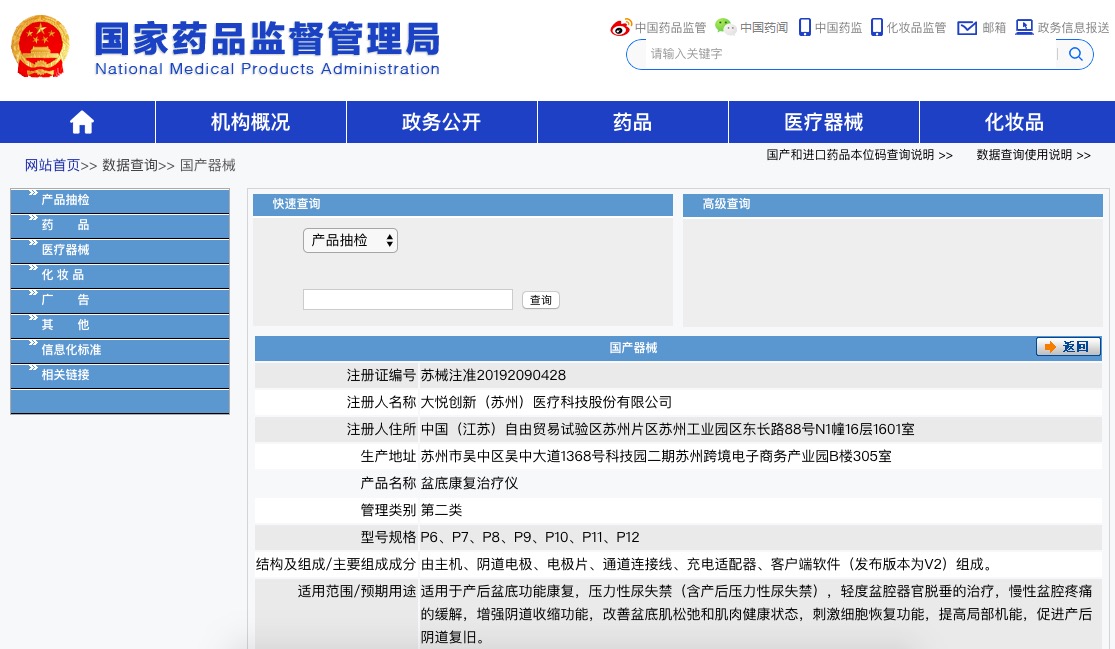
Task: Open 国产和进口药品本位码查询说明 link
Action: click(x=859, y=155)
